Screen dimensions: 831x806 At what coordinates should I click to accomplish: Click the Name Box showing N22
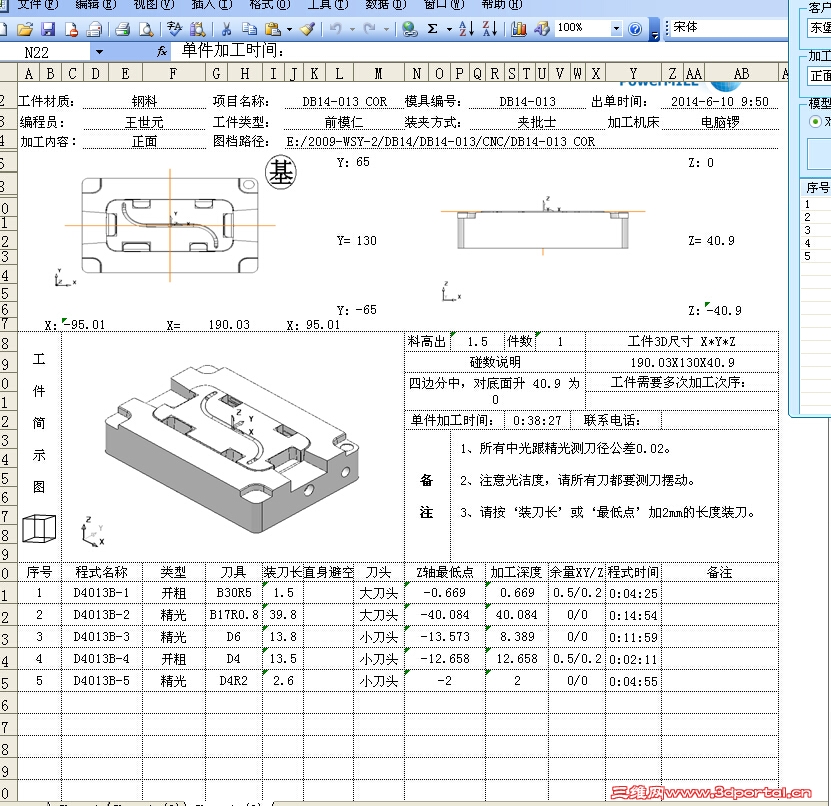point(46,52)
